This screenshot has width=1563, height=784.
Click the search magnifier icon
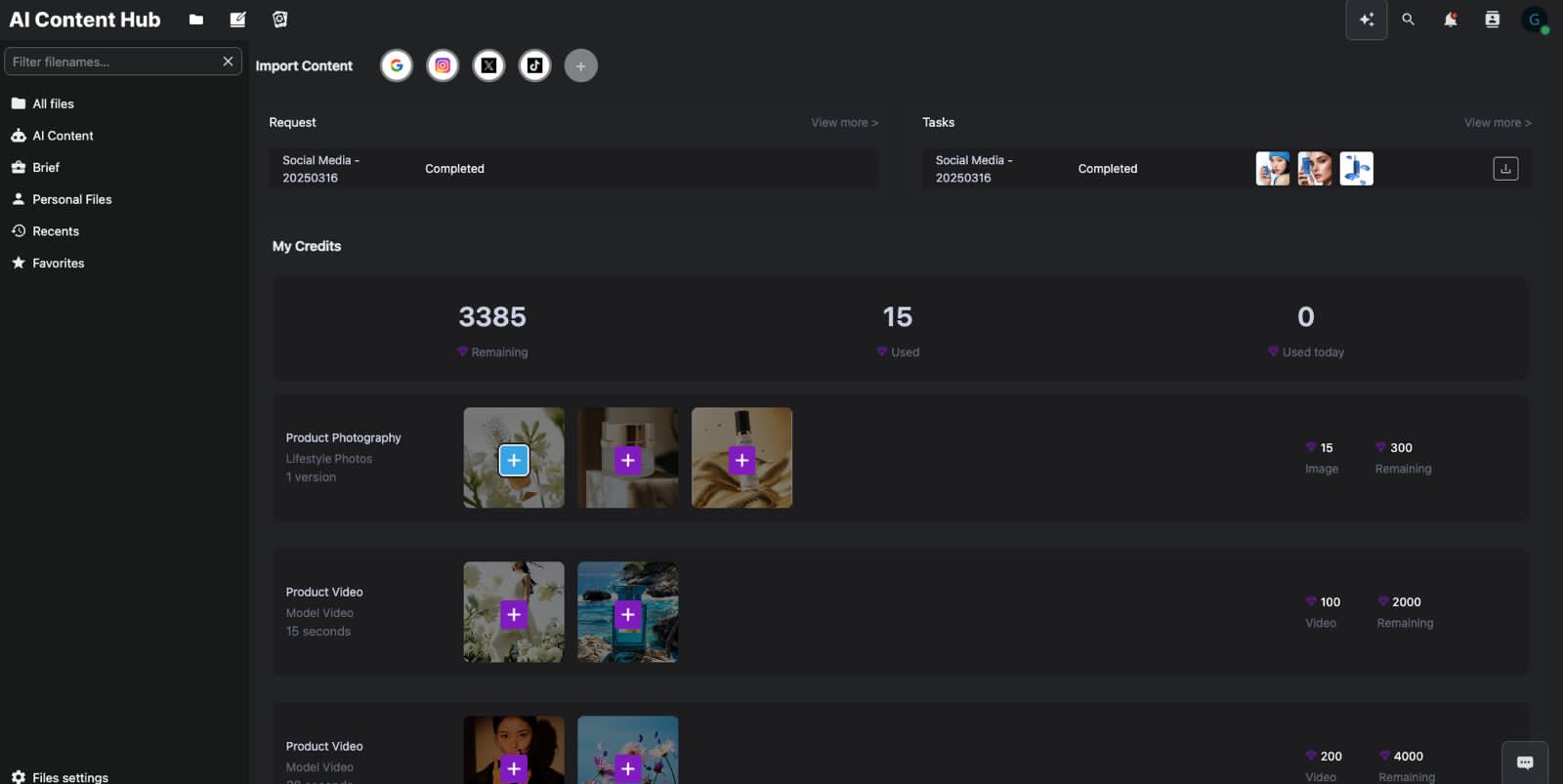click(1408, 20)
